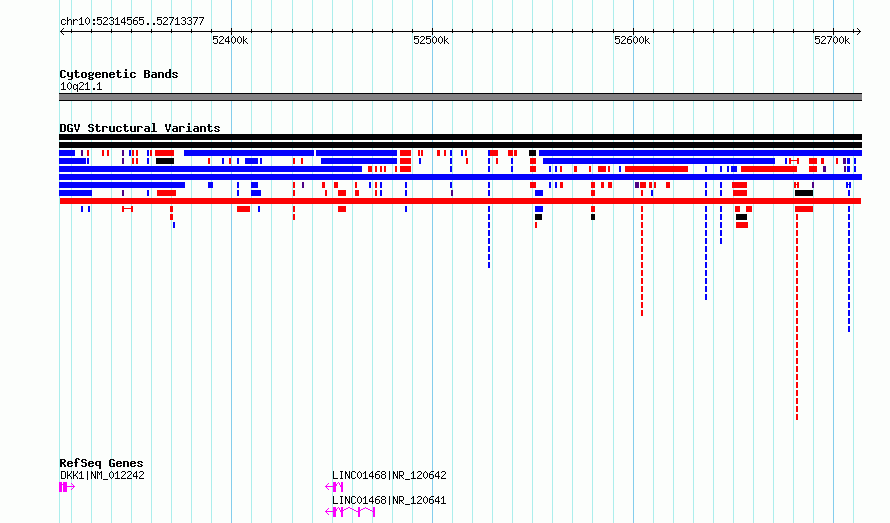This screenshot has height=523, width=890.
Task: Click the LINC01468|NR_120641 transcript label
Action: [389, 500]
